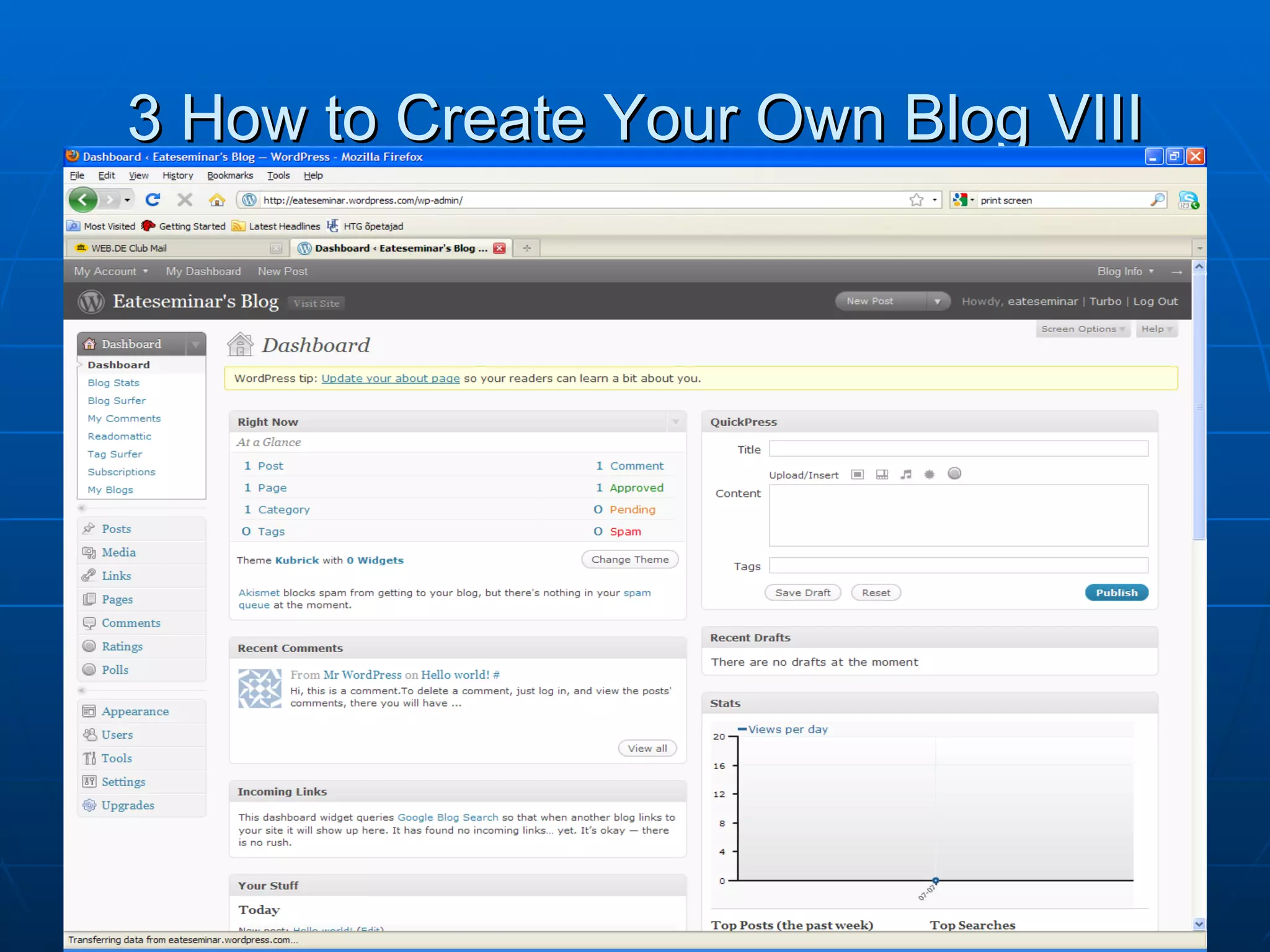Expand the Help panel
This screenshot has height=952, width=1270.
click(1157, 329)
